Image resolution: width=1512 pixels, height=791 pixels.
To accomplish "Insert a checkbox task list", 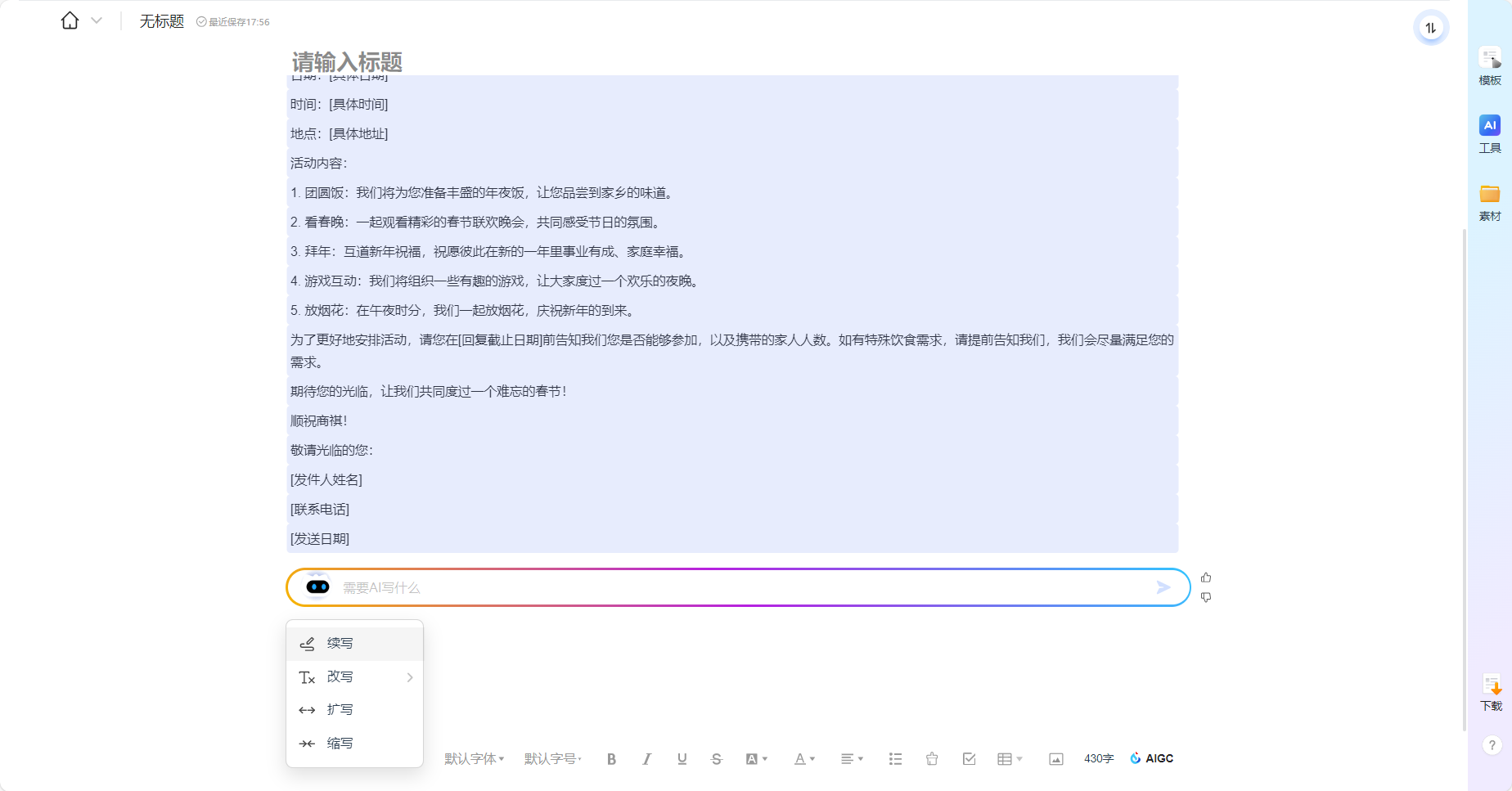I will [x=969, y=759].
